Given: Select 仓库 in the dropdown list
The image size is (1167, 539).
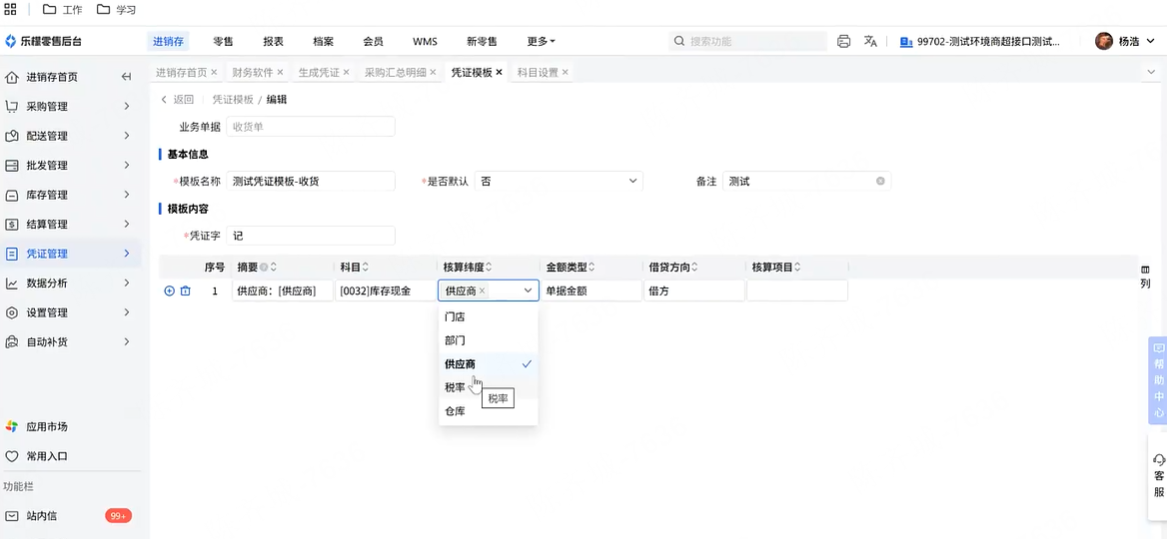Looking at the screenshot, I should 488,411.
